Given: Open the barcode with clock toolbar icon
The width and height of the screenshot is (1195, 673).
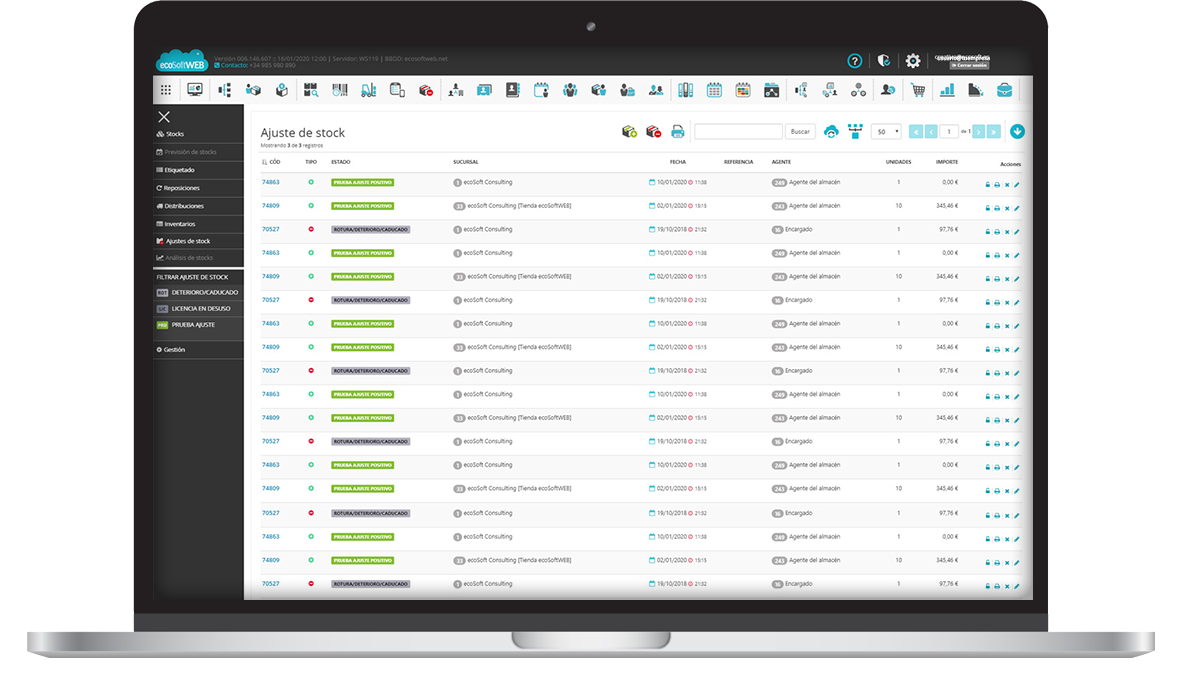Looking at the screenshot, I should 340,90.
